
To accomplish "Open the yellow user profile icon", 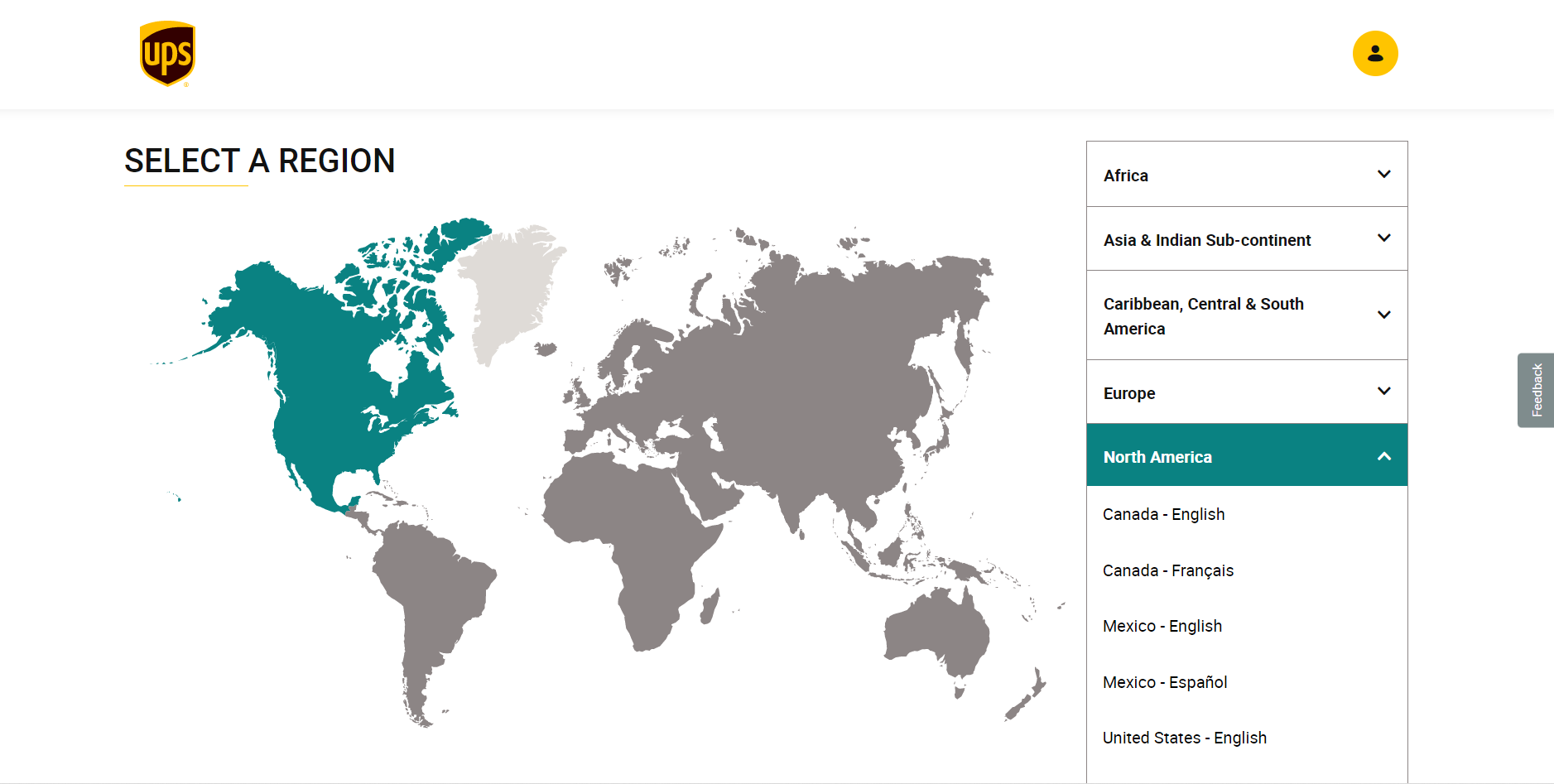I will 1375,54.
